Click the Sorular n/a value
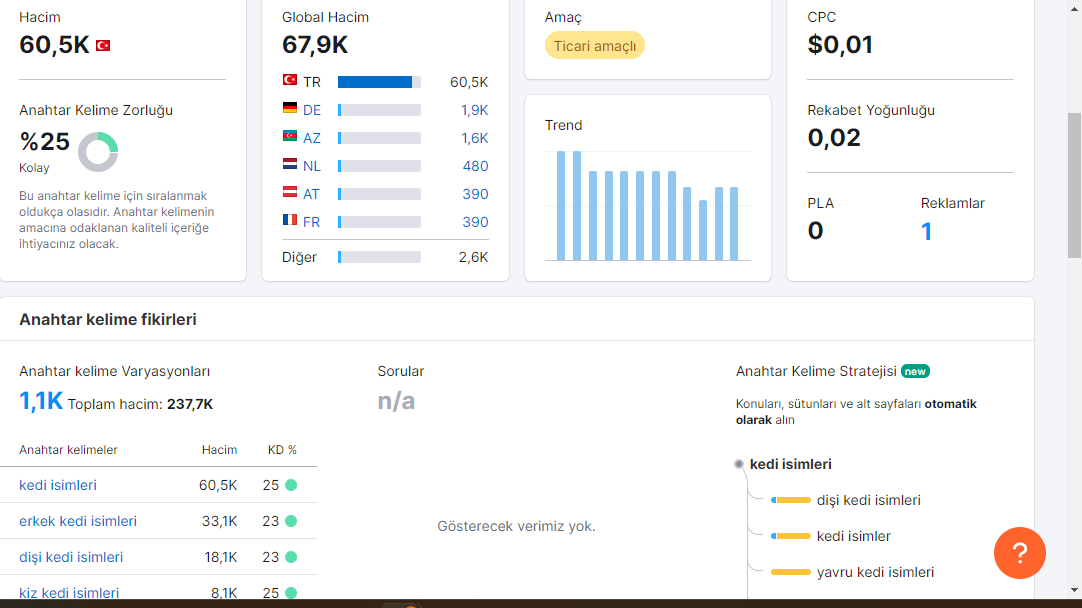1082x608 pixels. tap(396, 402)
